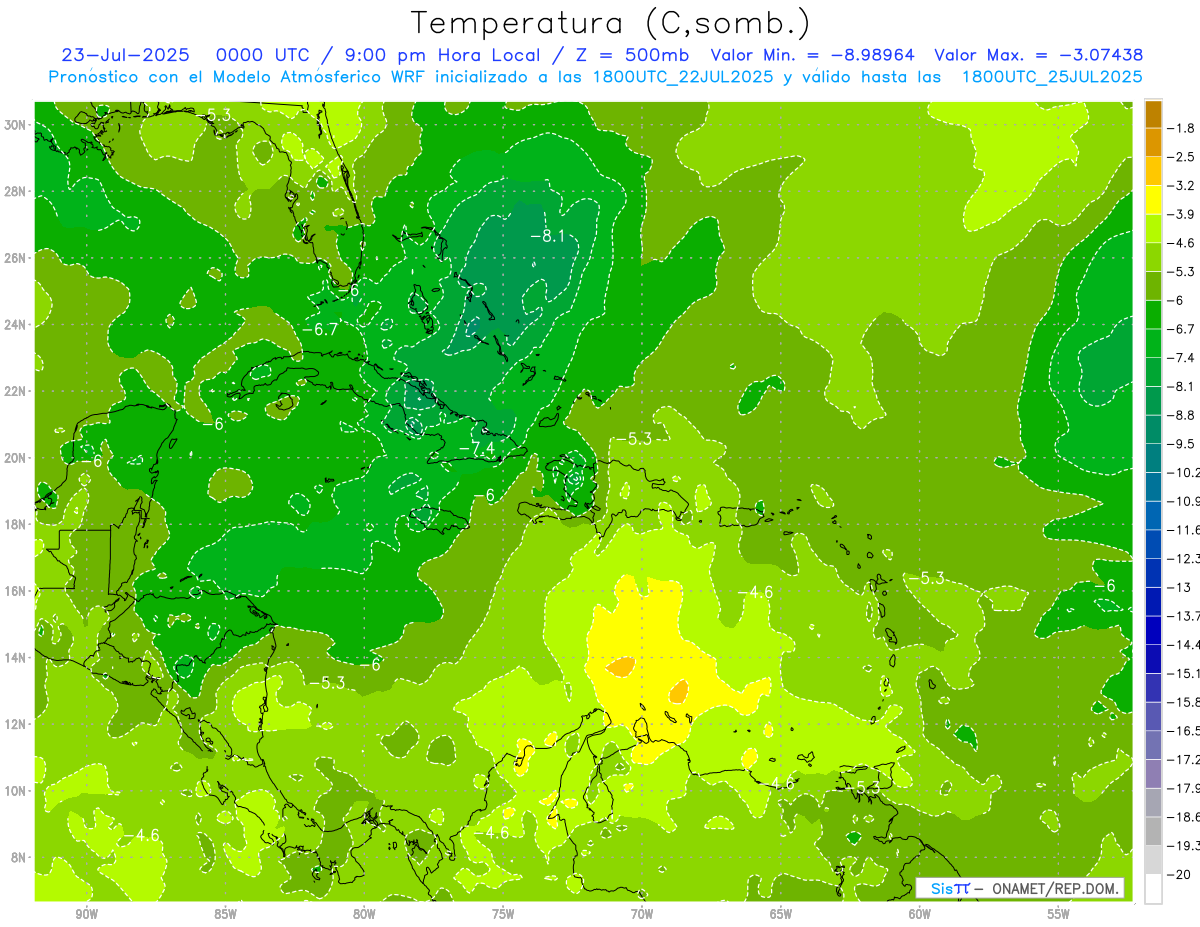Click the 10N latitude axis label
The width and height of the screenshot is (1200, 927).
17,790
